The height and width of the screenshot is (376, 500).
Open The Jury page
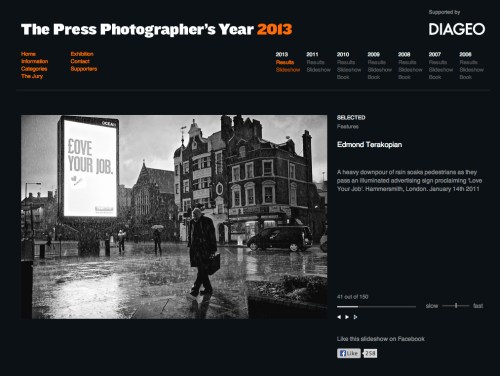(32, 76)
